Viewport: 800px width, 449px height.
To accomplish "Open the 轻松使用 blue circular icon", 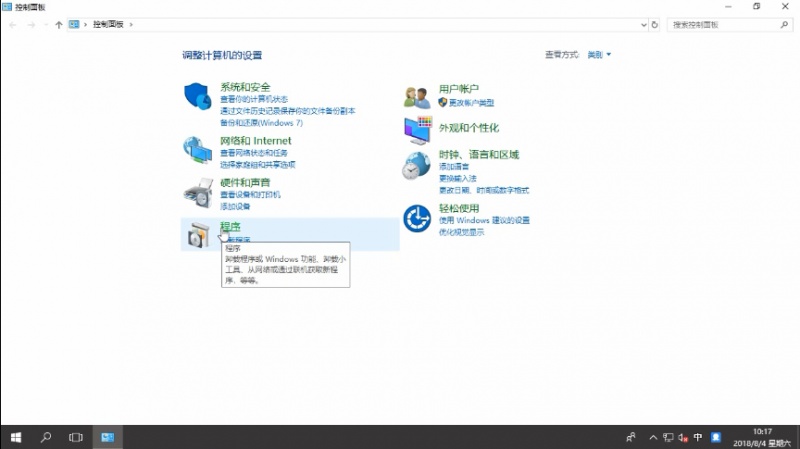I will click(417, 218).
